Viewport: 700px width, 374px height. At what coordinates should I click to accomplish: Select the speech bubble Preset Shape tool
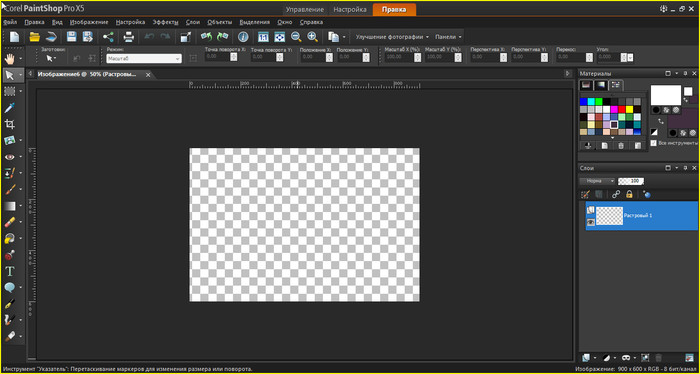tap(9, 287)
